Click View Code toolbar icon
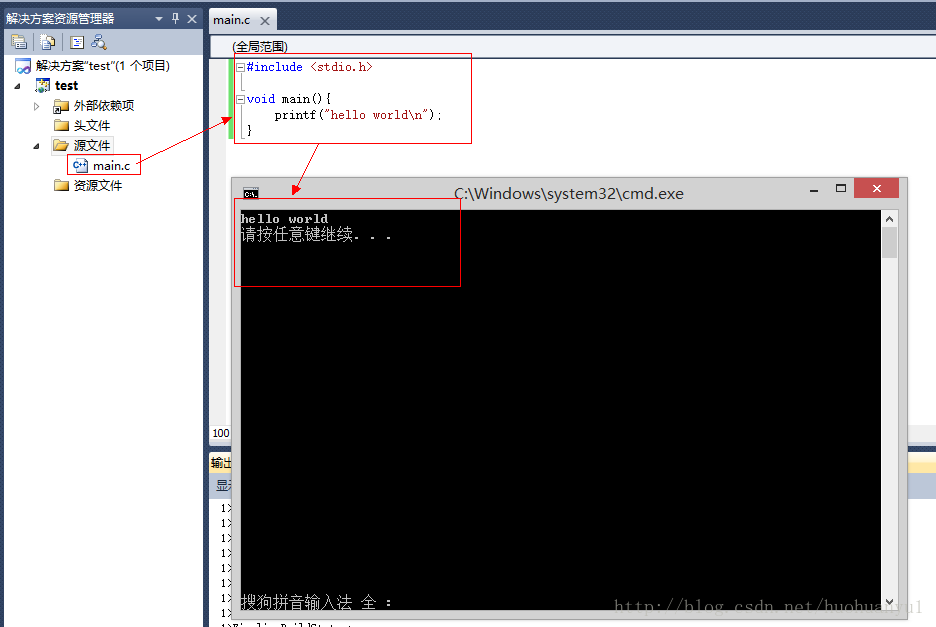 click(76, 42)
